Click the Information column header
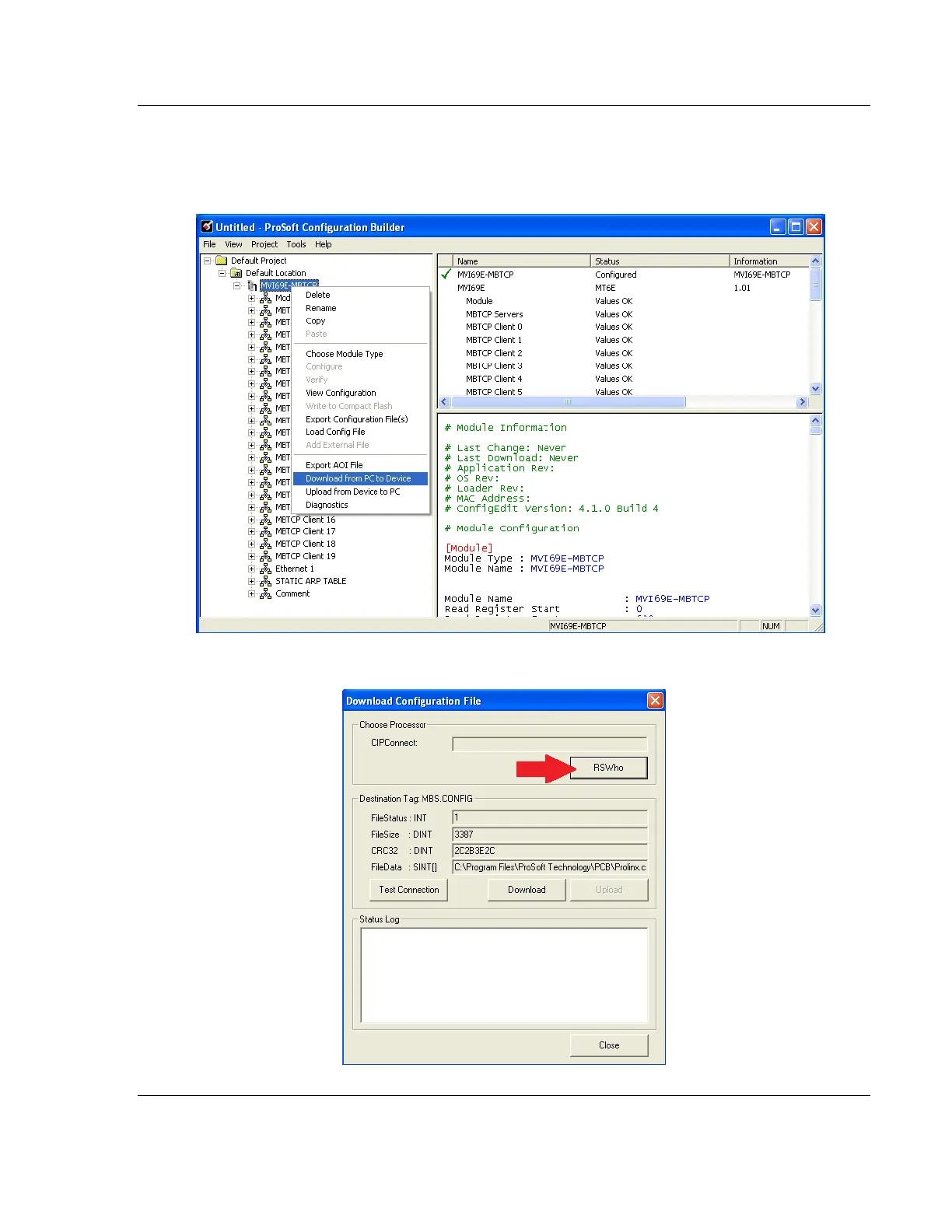Image resolution: width=952 pixels, height=1232 pixels. click(x=769, y=261)
